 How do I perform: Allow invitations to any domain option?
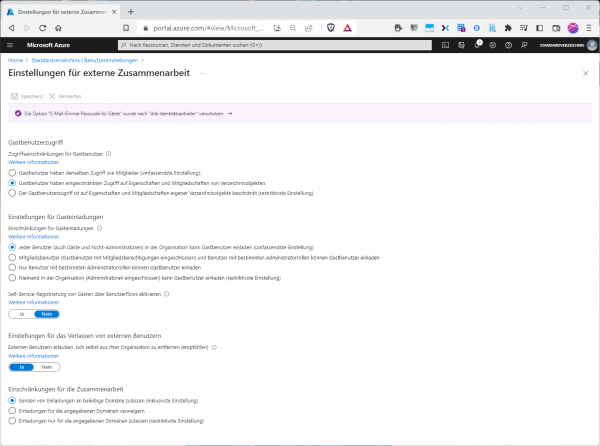(x=12, y=400)
